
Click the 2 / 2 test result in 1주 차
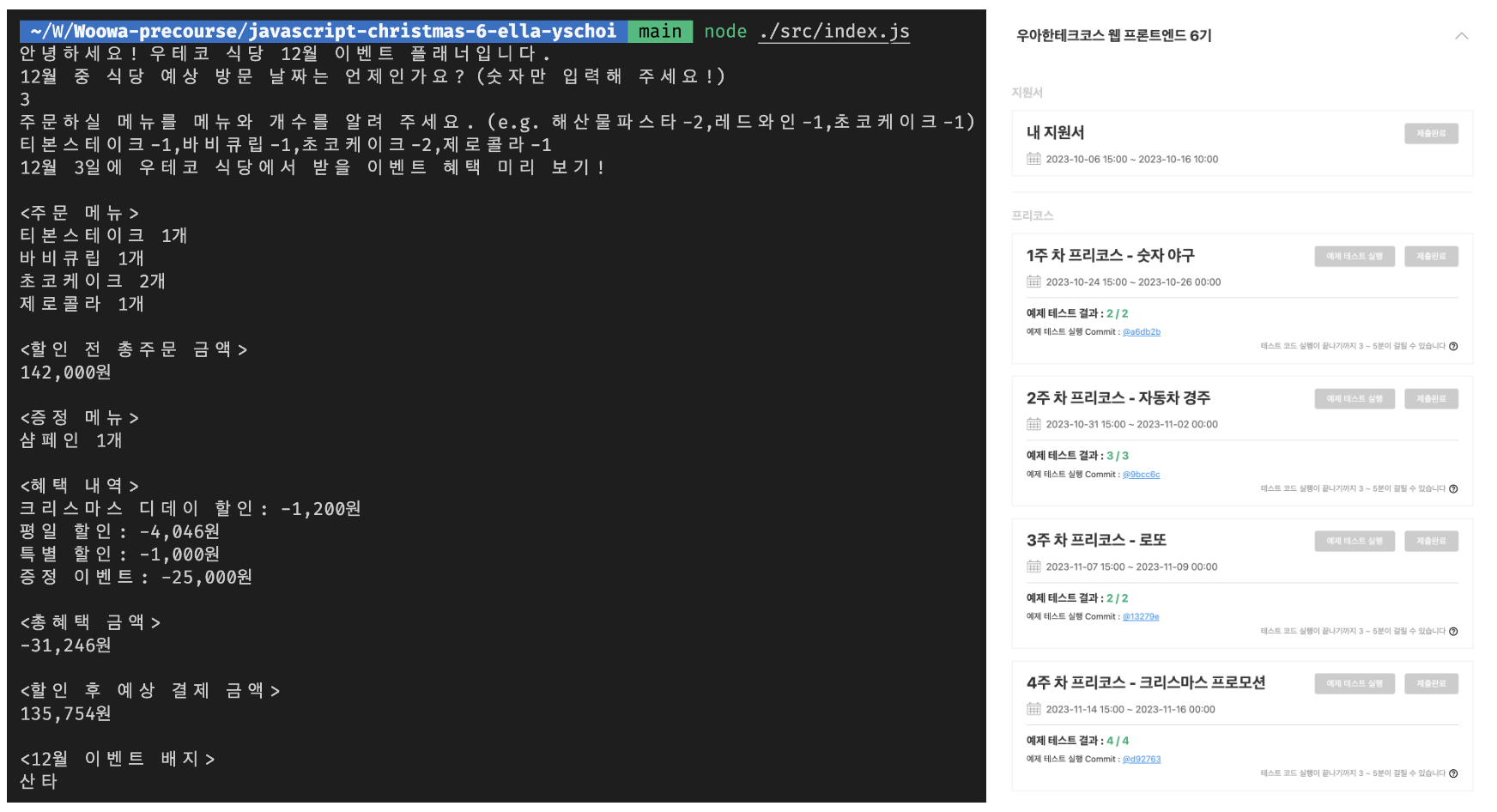tap(1118, 314)
